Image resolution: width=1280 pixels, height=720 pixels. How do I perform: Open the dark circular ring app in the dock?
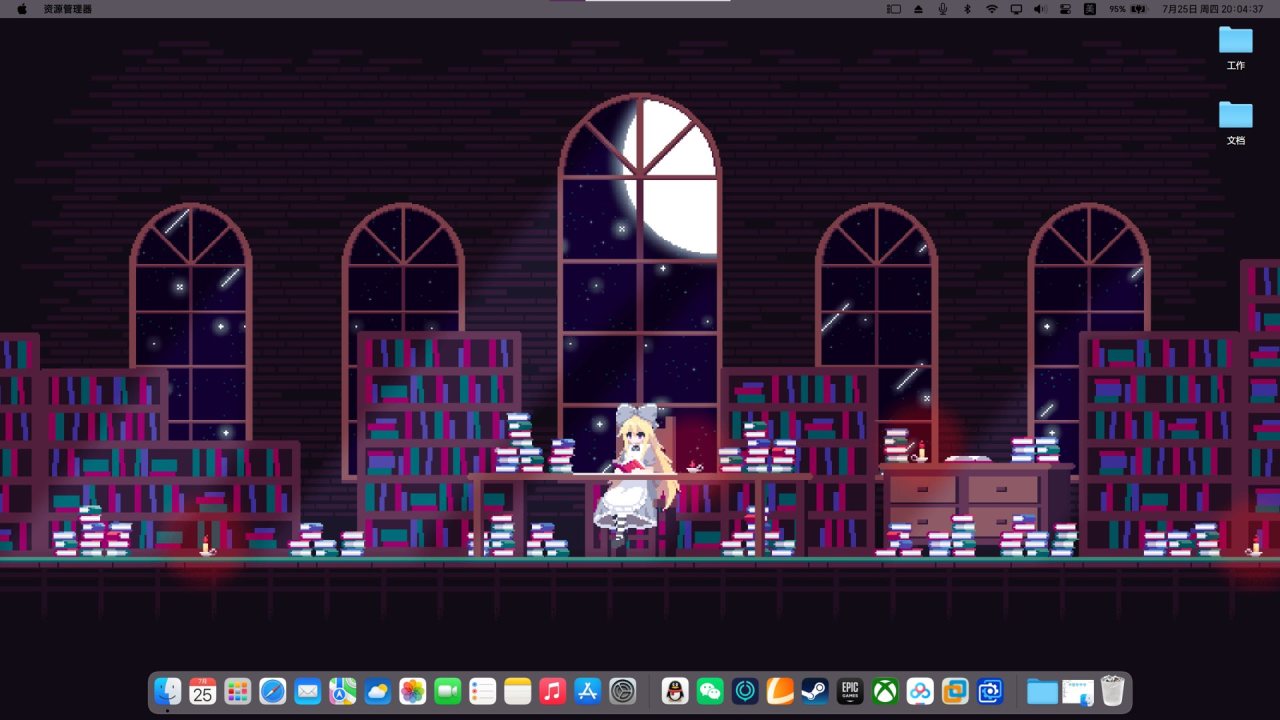745,691
